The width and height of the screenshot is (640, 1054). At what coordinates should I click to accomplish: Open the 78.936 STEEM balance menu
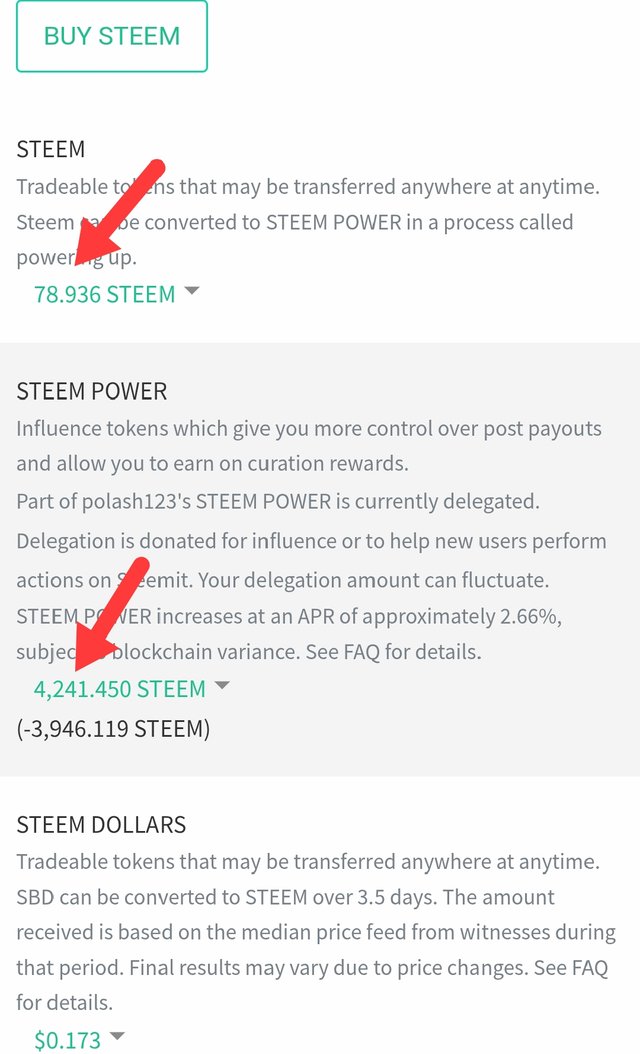click(104, 294)
